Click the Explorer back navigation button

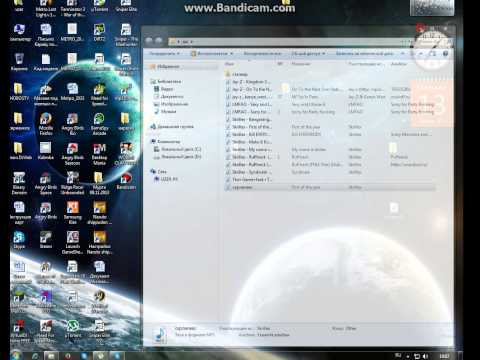149,41
